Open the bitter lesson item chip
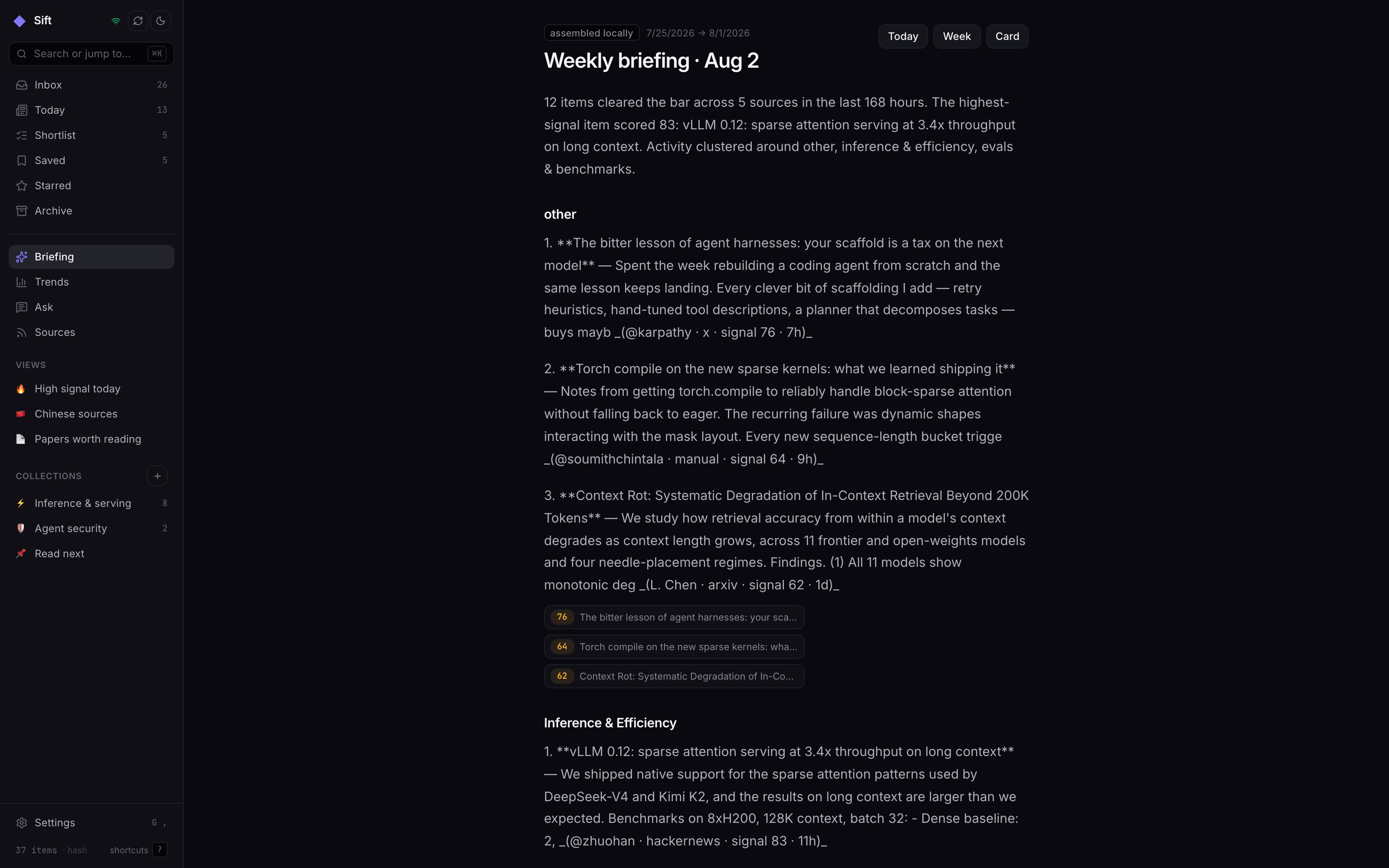Screen dimensions: 1389x868 674,617
